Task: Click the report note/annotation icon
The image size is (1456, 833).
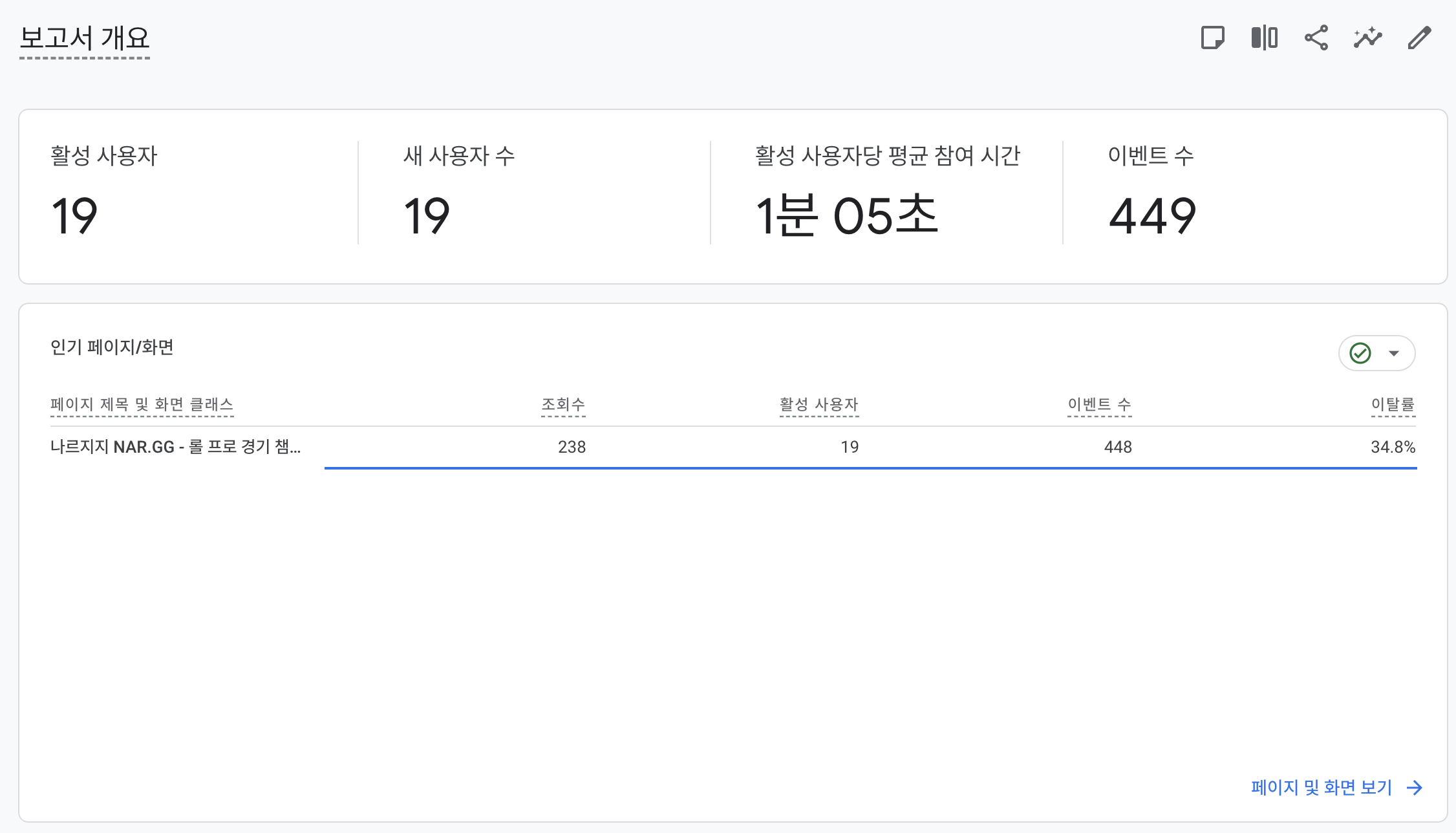Action: click(1212, 38)
